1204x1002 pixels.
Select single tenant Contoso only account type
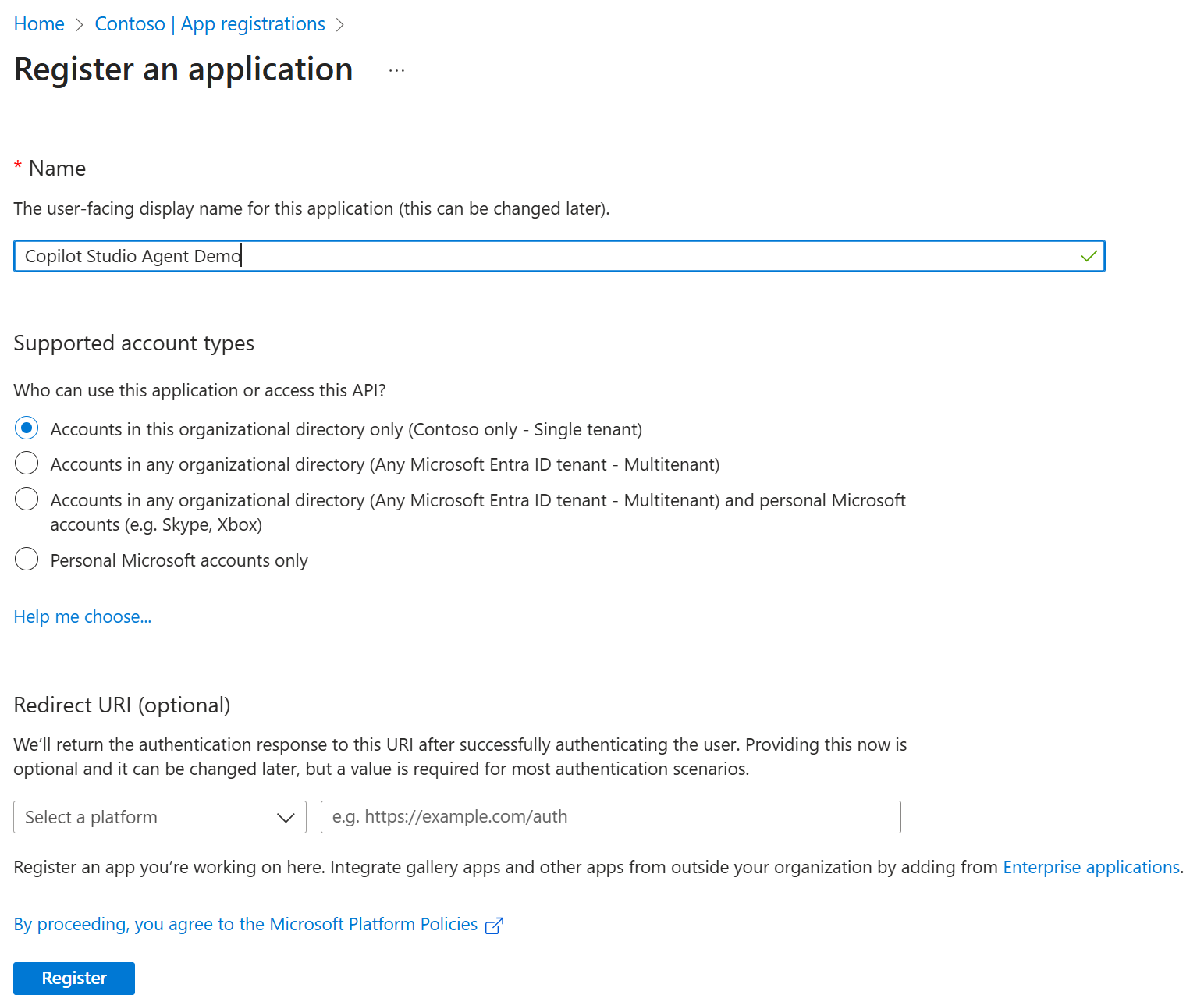tap(26, 428)
